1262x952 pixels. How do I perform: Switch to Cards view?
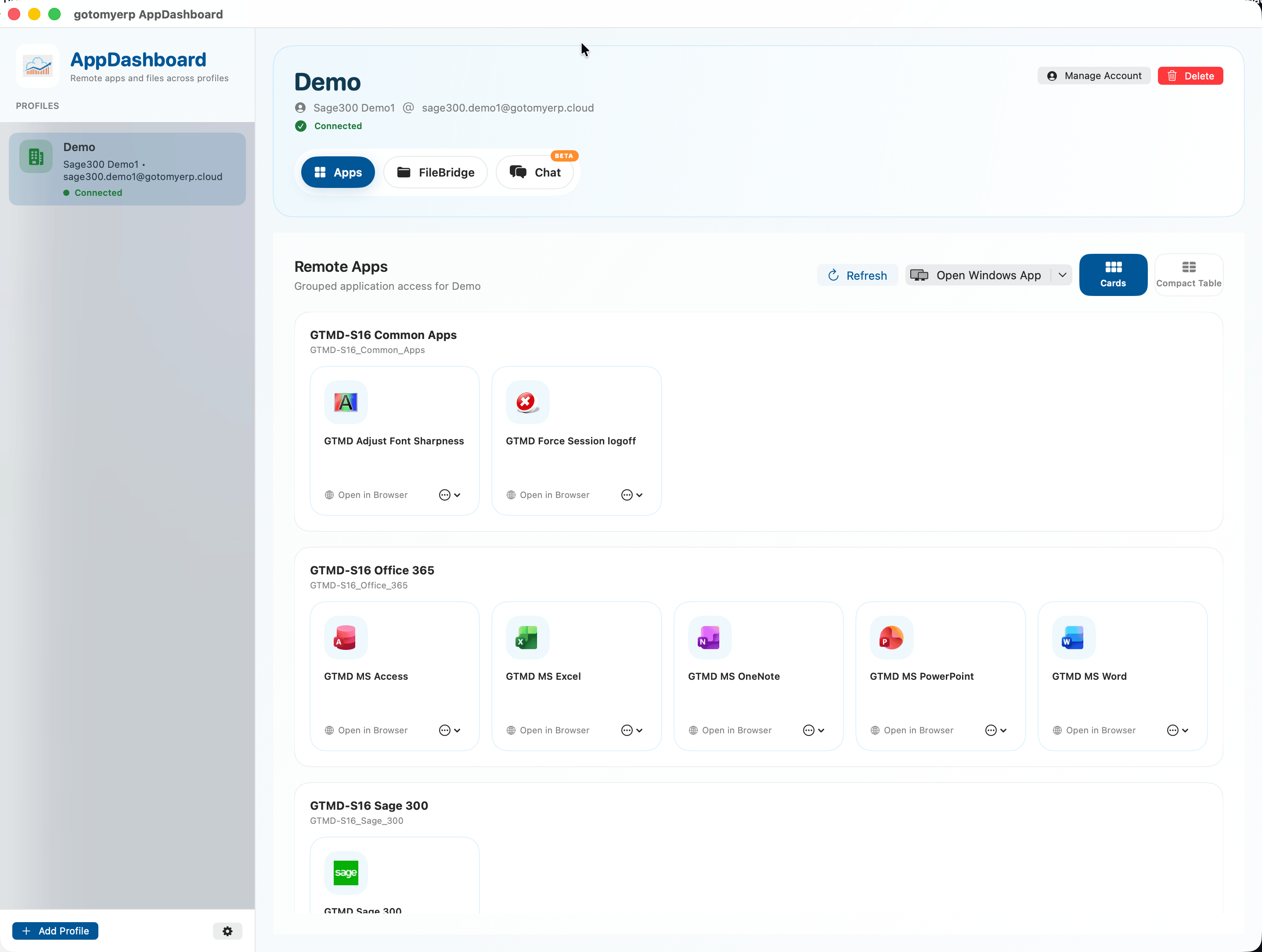click(x=1113, y=275)
